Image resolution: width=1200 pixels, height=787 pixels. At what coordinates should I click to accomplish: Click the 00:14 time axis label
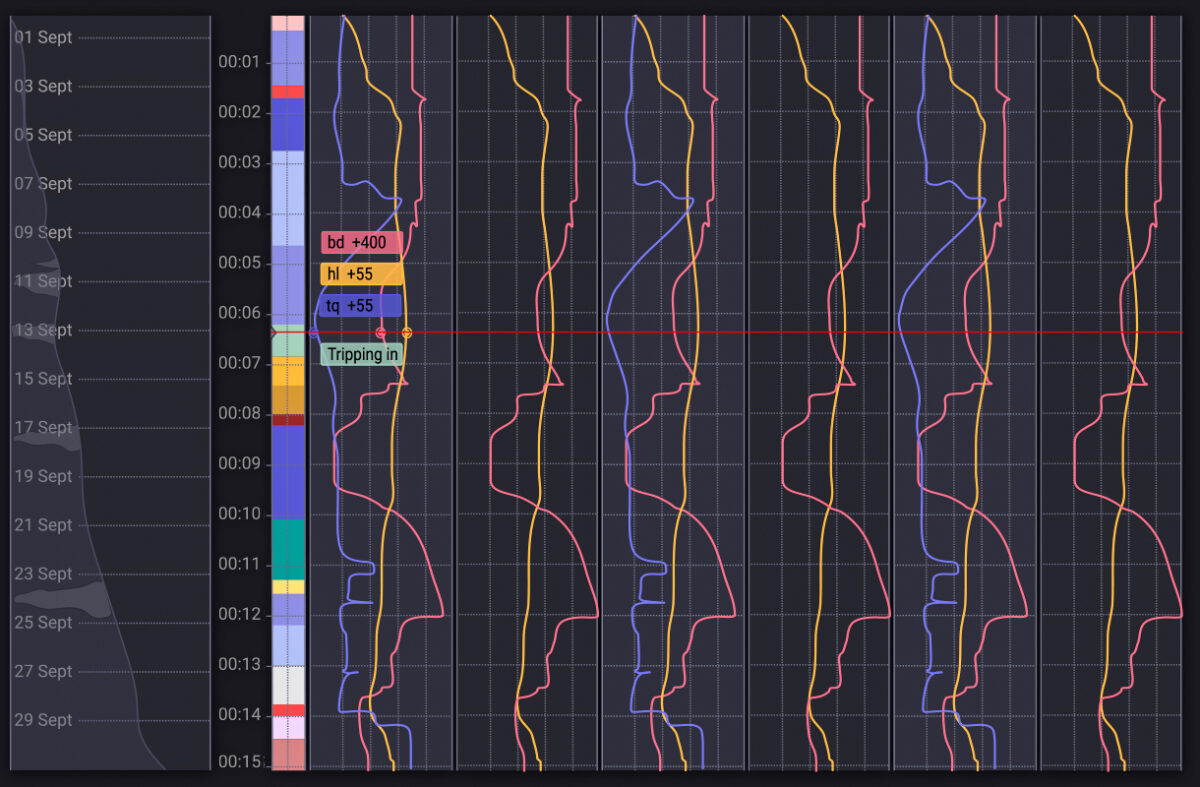coord(239,715)
